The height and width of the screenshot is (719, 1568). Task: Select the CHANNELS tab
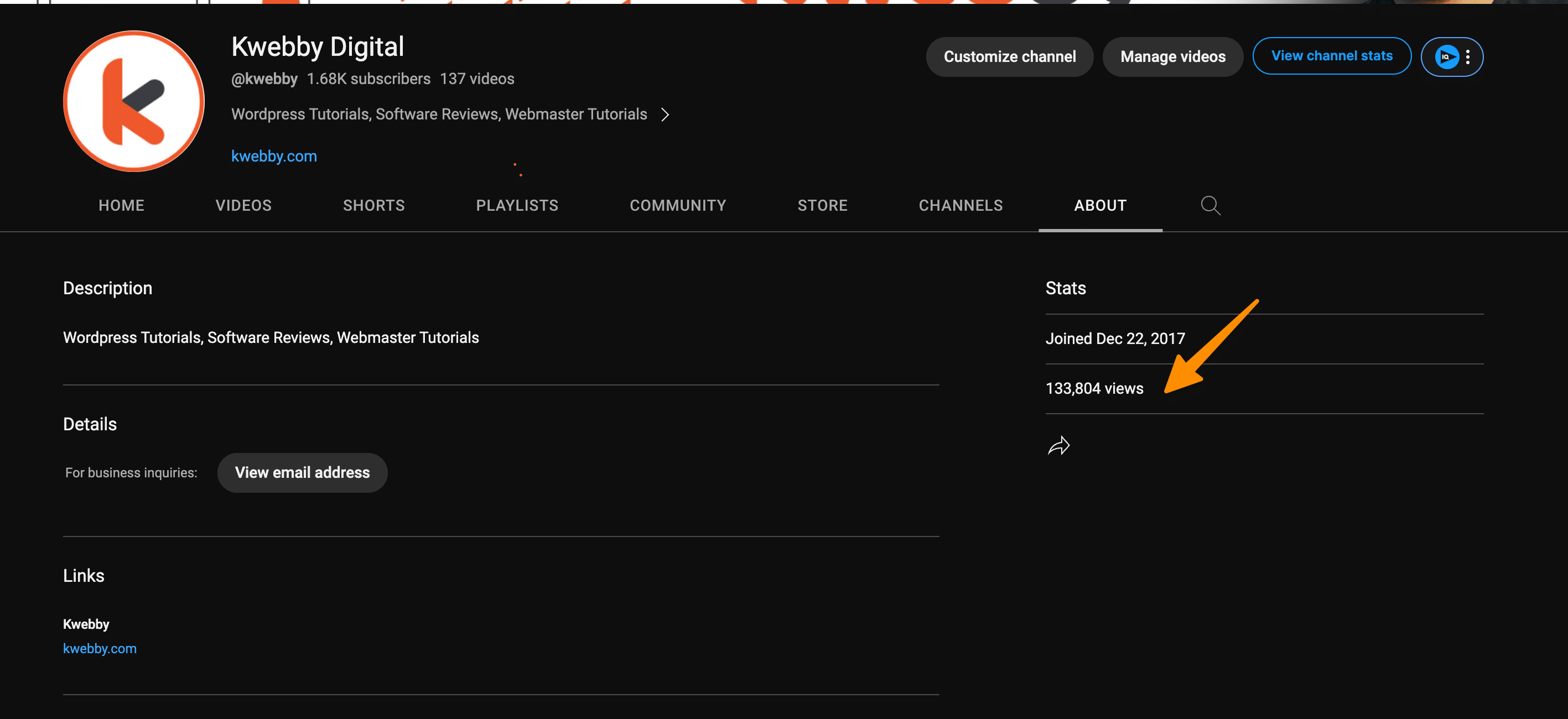click(x=961, y=206)
